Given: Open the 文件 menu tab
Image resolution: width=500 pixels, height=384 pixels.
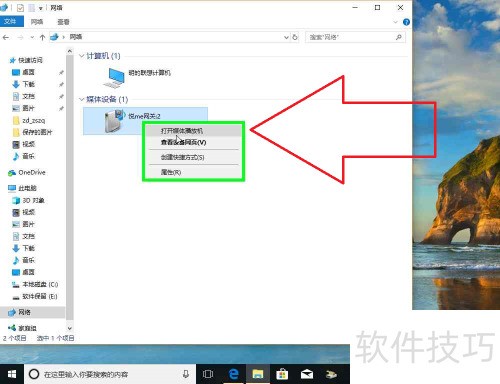Looking at the screenshot, I should point(11,22).
